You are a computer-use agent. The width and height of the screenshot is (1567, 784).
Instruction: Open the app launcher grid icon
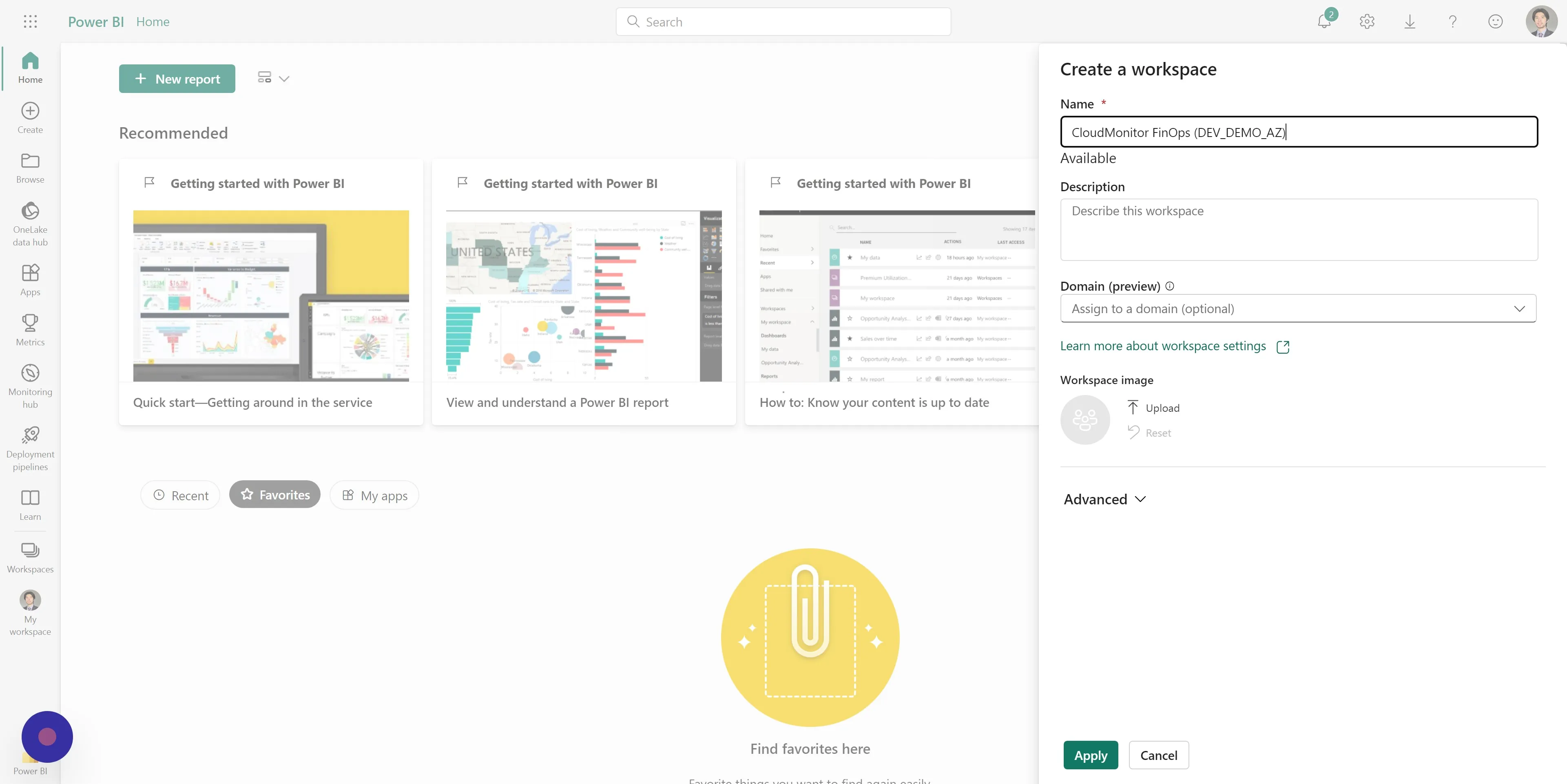pos(30,22)
